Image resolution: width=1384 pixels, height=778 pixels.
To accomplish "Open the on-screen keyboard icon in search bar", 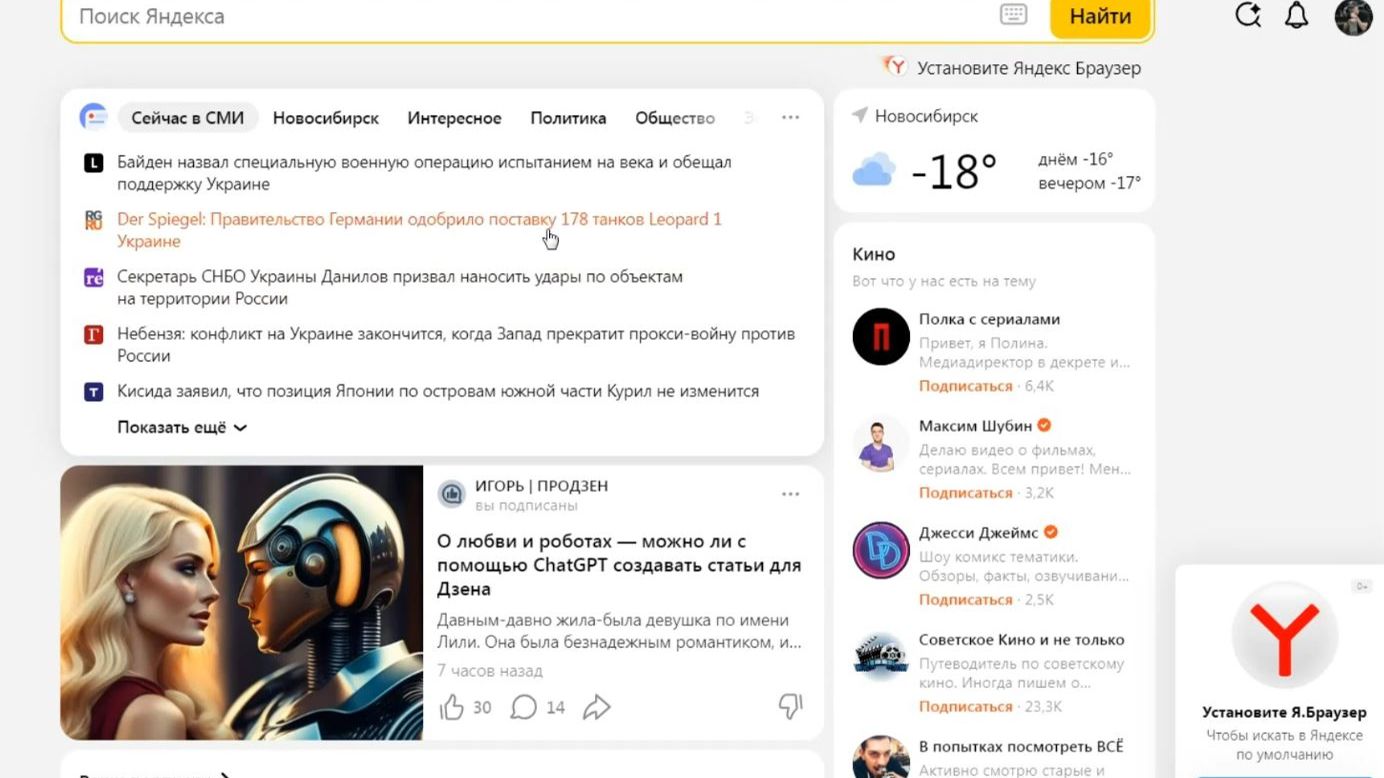I will [x=1013, y=15].
